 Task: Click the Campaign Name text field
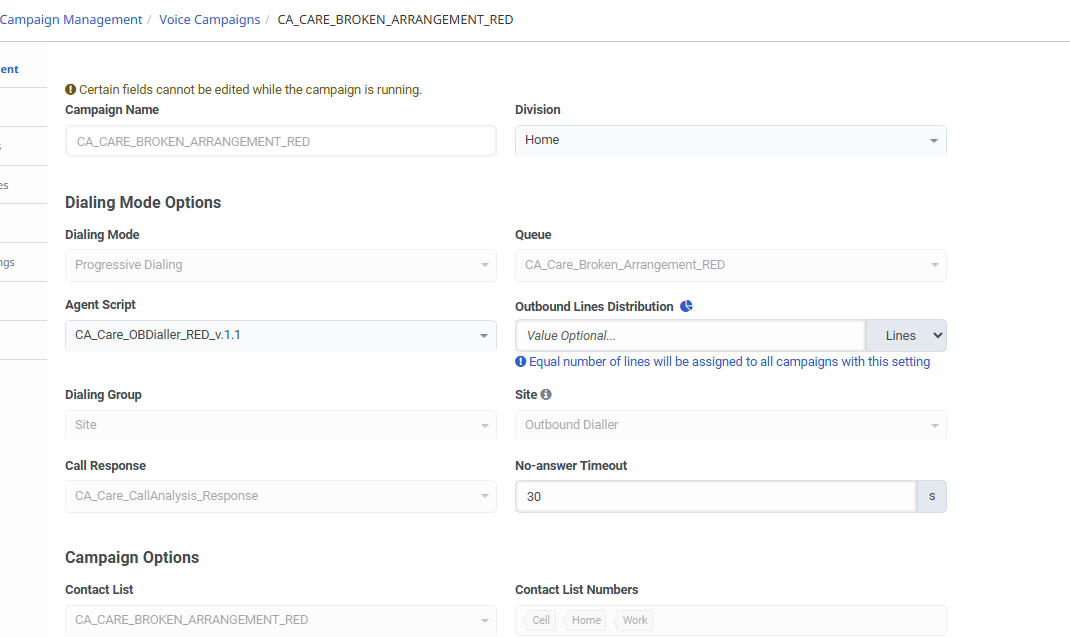[x=280, y=141]
